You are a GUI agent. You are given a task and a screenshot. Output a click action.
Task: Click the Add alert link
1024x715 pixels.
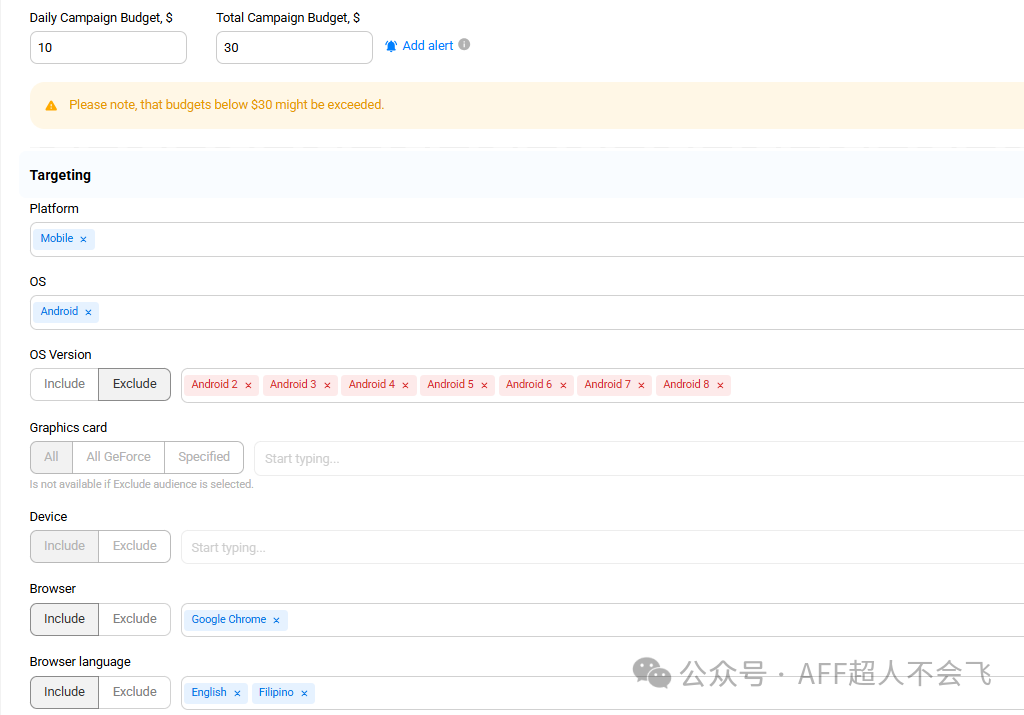428,46
